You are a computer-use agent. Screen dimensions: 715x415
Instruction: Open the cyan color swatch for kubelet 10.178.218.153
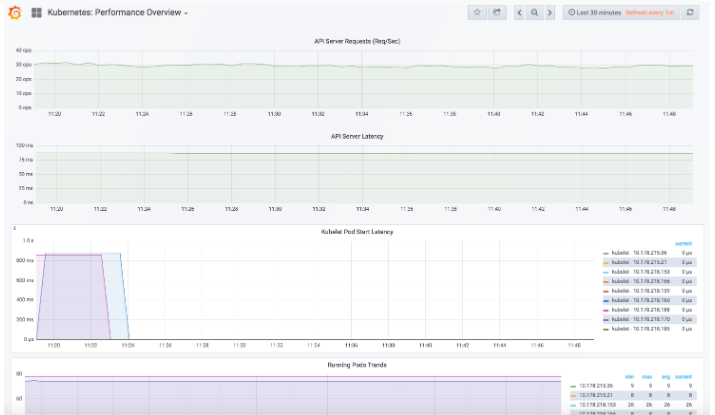click(606, 272)
